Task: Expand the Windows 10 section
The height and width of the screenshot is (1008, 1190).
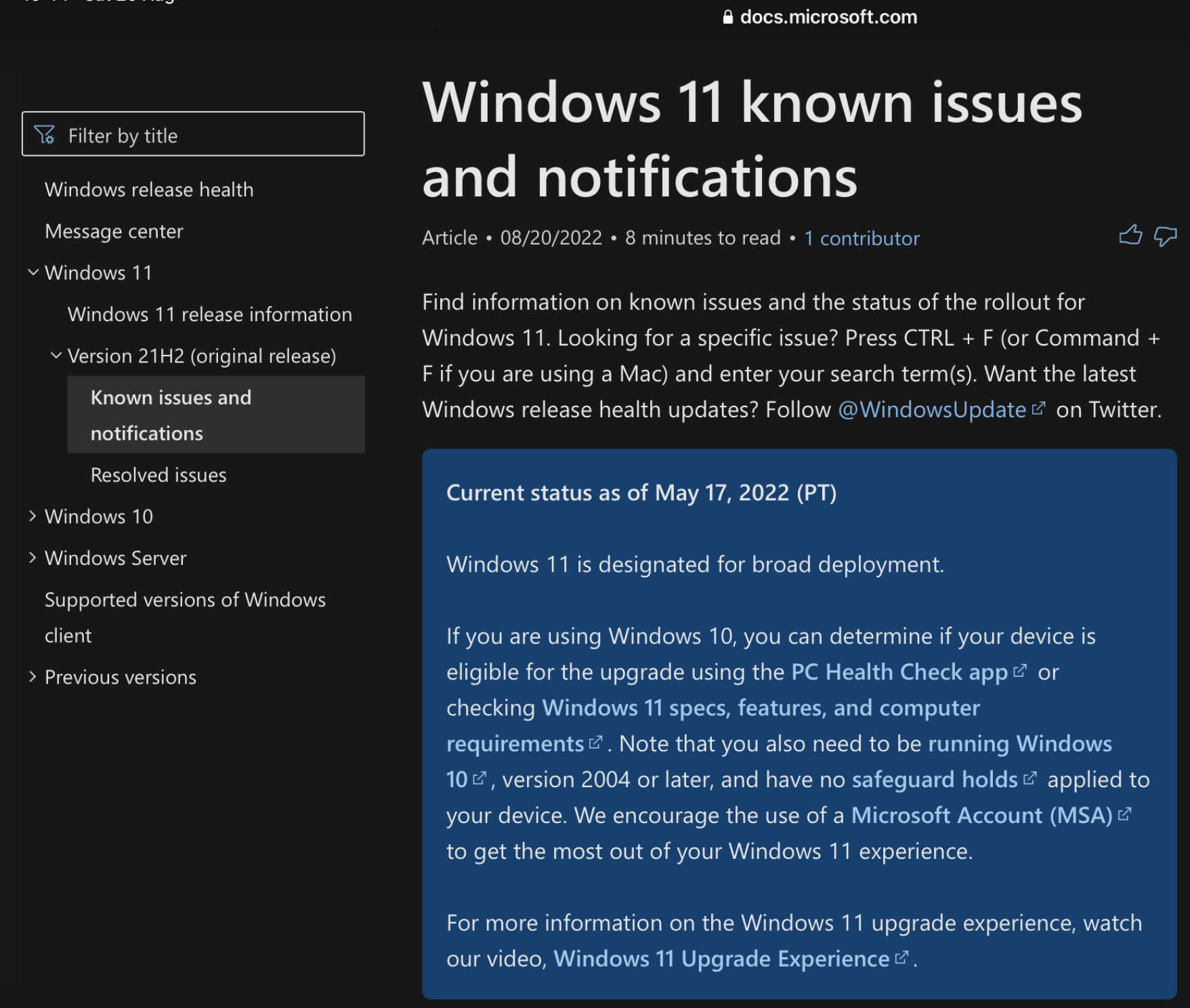Action: 33,516
